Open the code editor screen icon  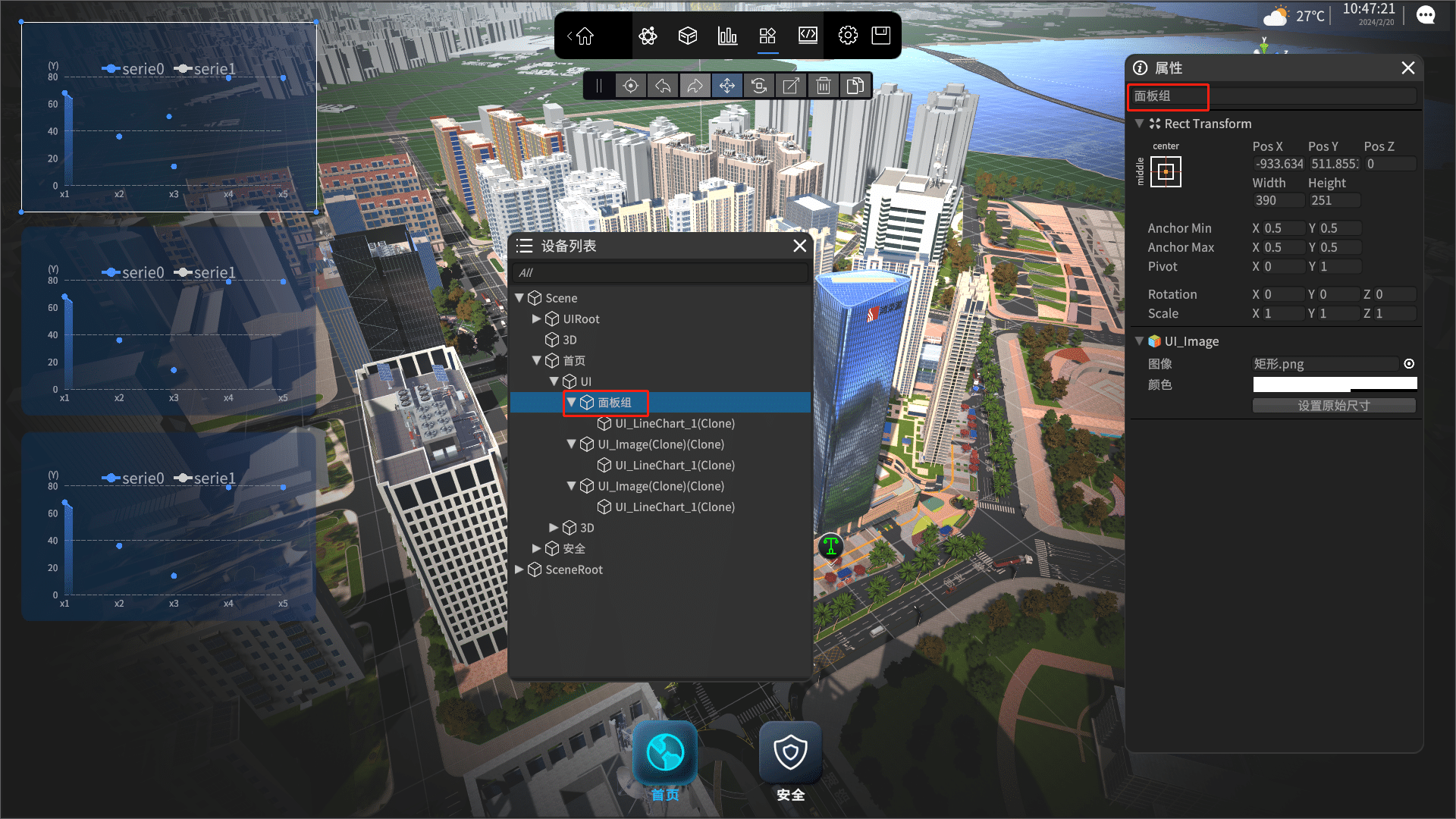808,36
